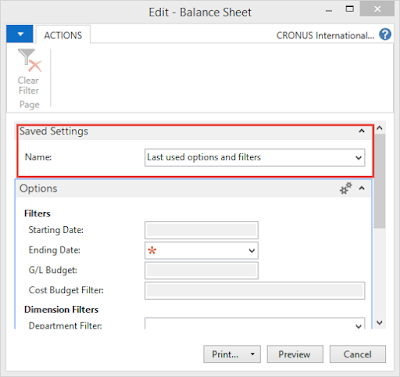Screen dimensions: 400x377
Task: Click the scrollbar up arrow
Action: tap(380, 128)
